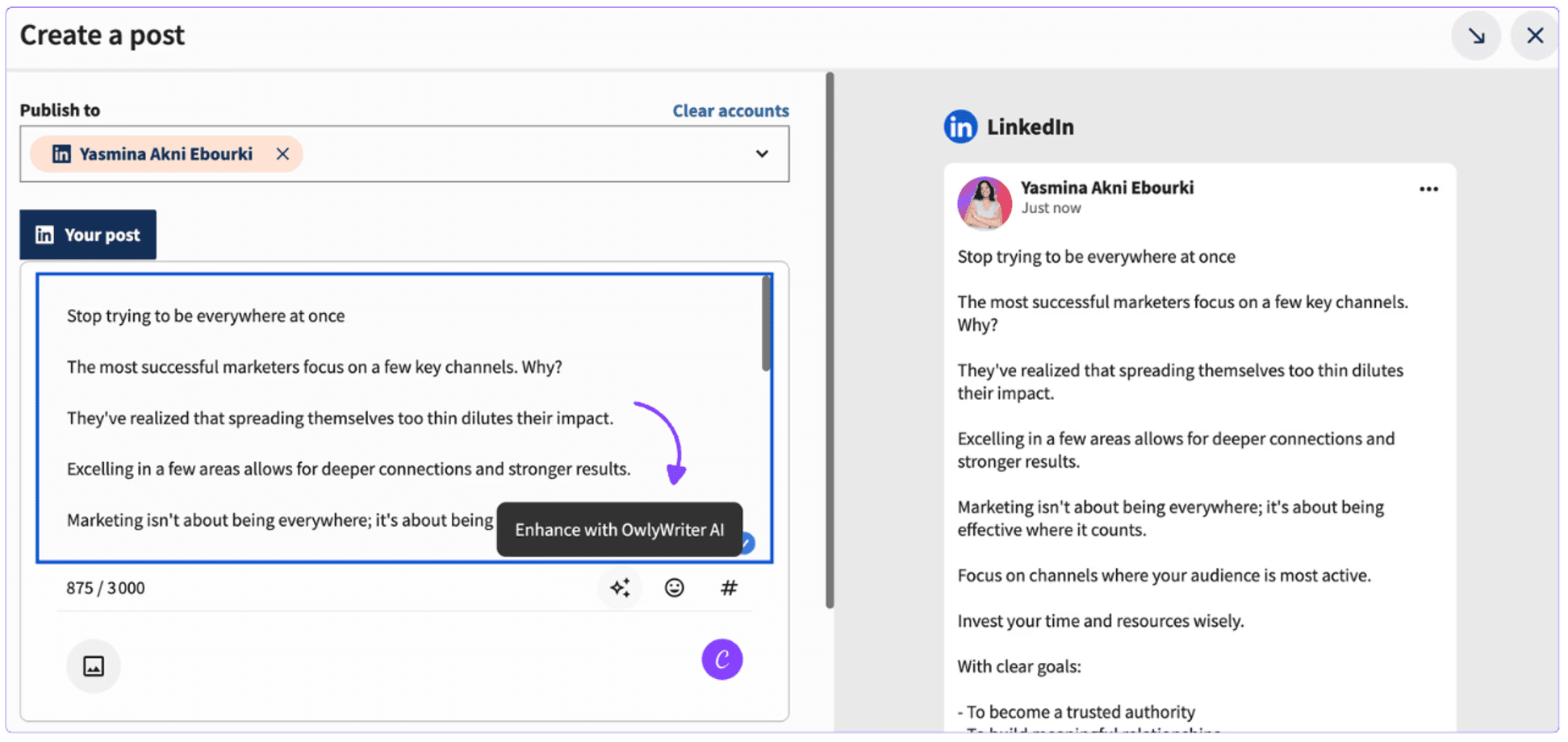The height and width of the screenshot is (742, 1568).
Task: Click 'They've realized that spreading' line in editor
Action: [x=340, y=419]
